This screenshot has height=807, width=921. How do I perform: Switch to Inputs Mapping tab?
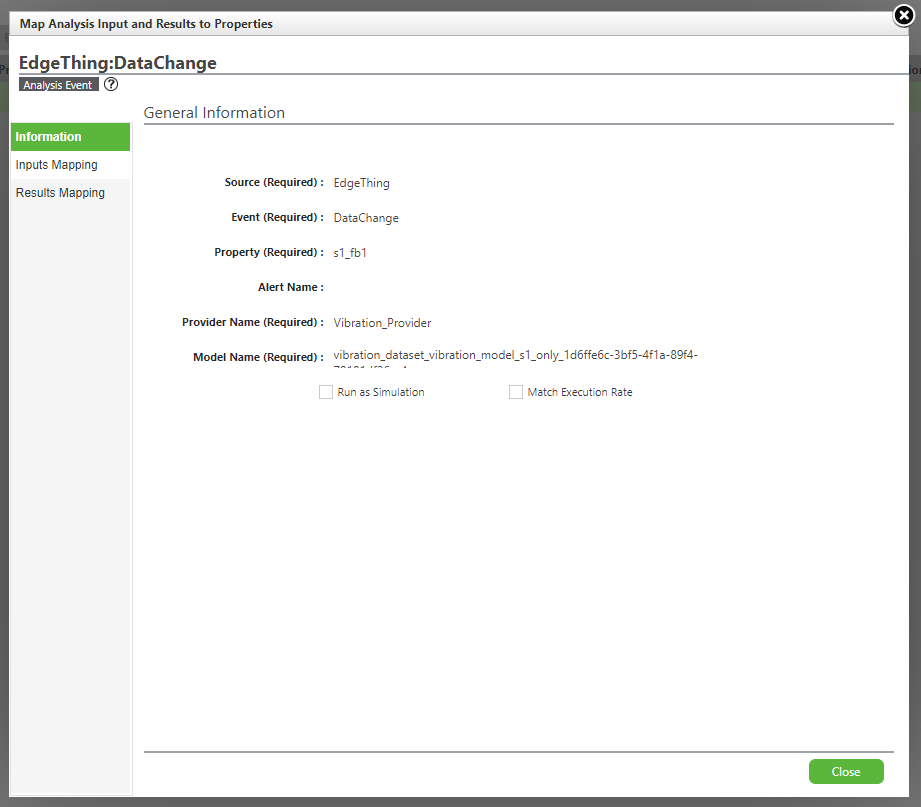[x=70, y=165]
